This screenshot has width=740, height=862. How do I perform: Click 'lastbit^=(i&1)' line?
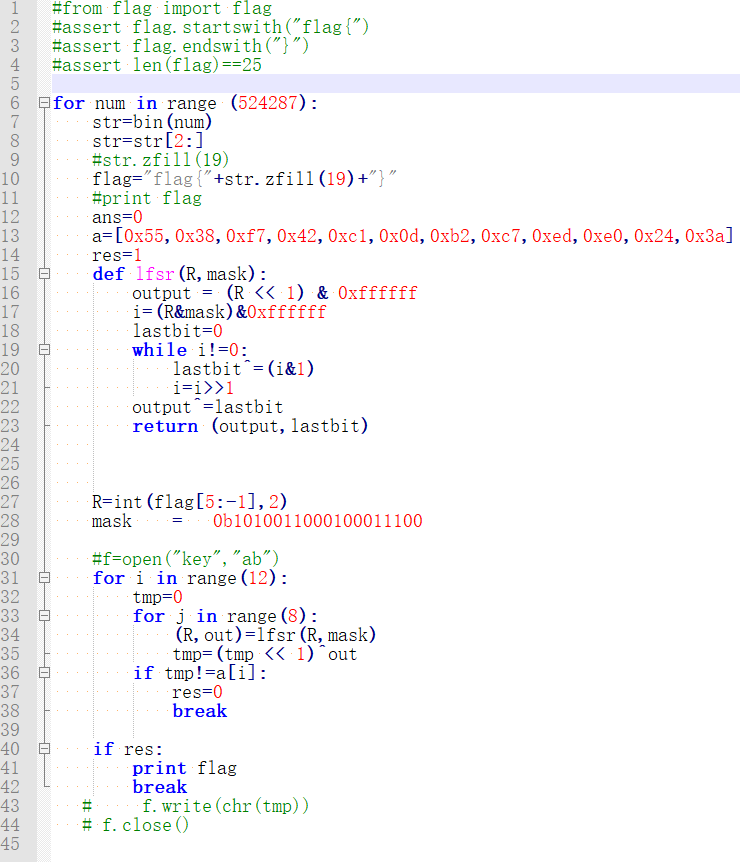[x=244, y=369]
